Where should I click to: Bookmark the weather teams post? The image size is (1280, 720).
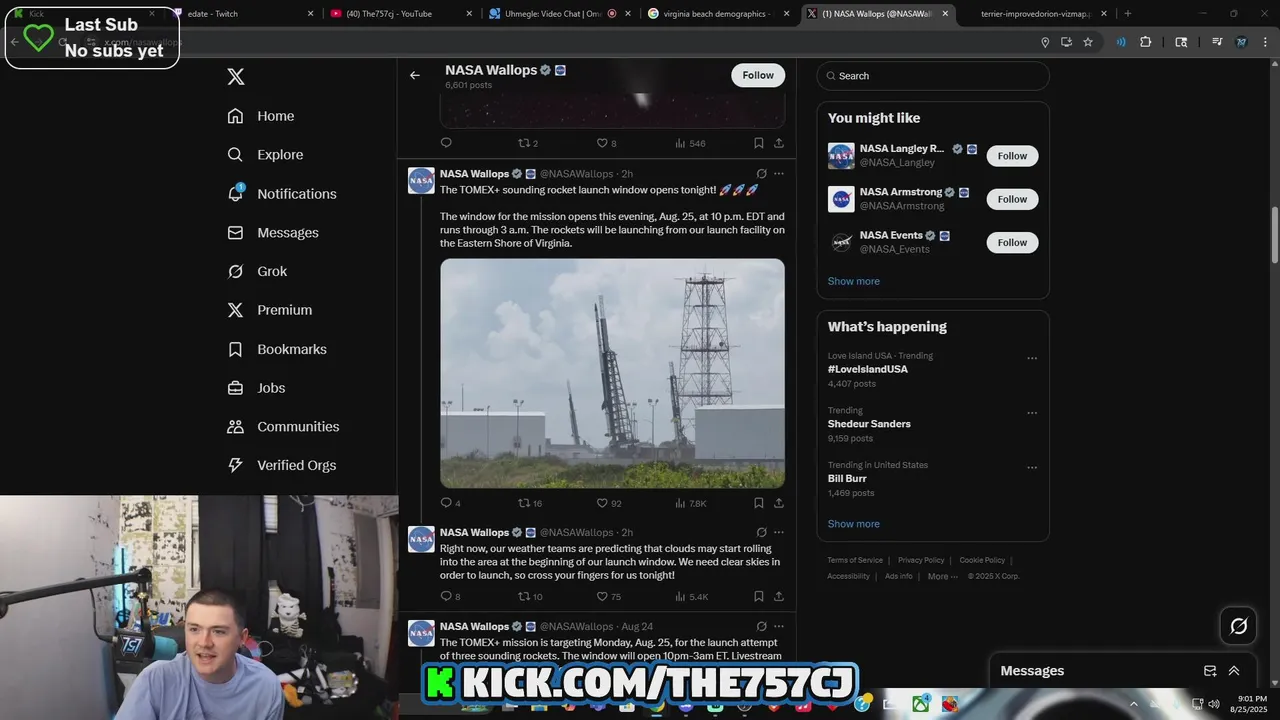point(759,597)
